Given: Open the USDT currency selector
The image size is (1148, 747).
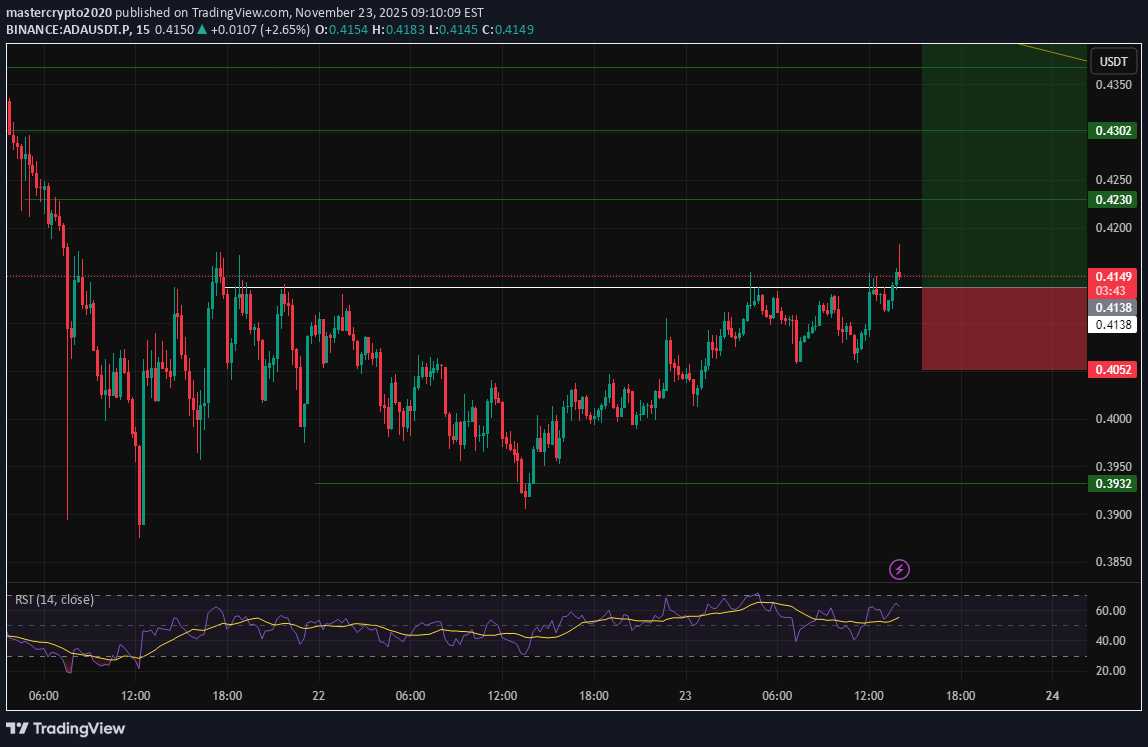Looking at the screenshot, I should (1113, 62).
